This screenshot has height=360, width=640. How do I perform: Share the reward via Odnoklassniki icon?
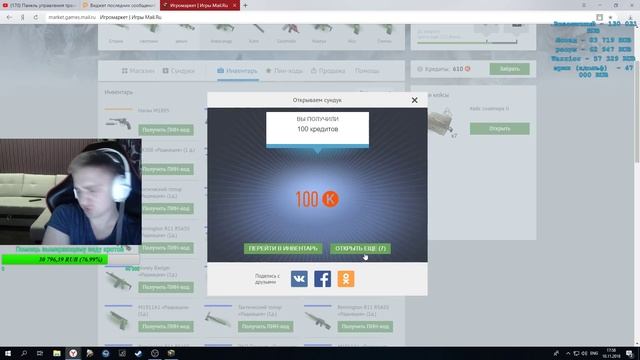point(346,279)
